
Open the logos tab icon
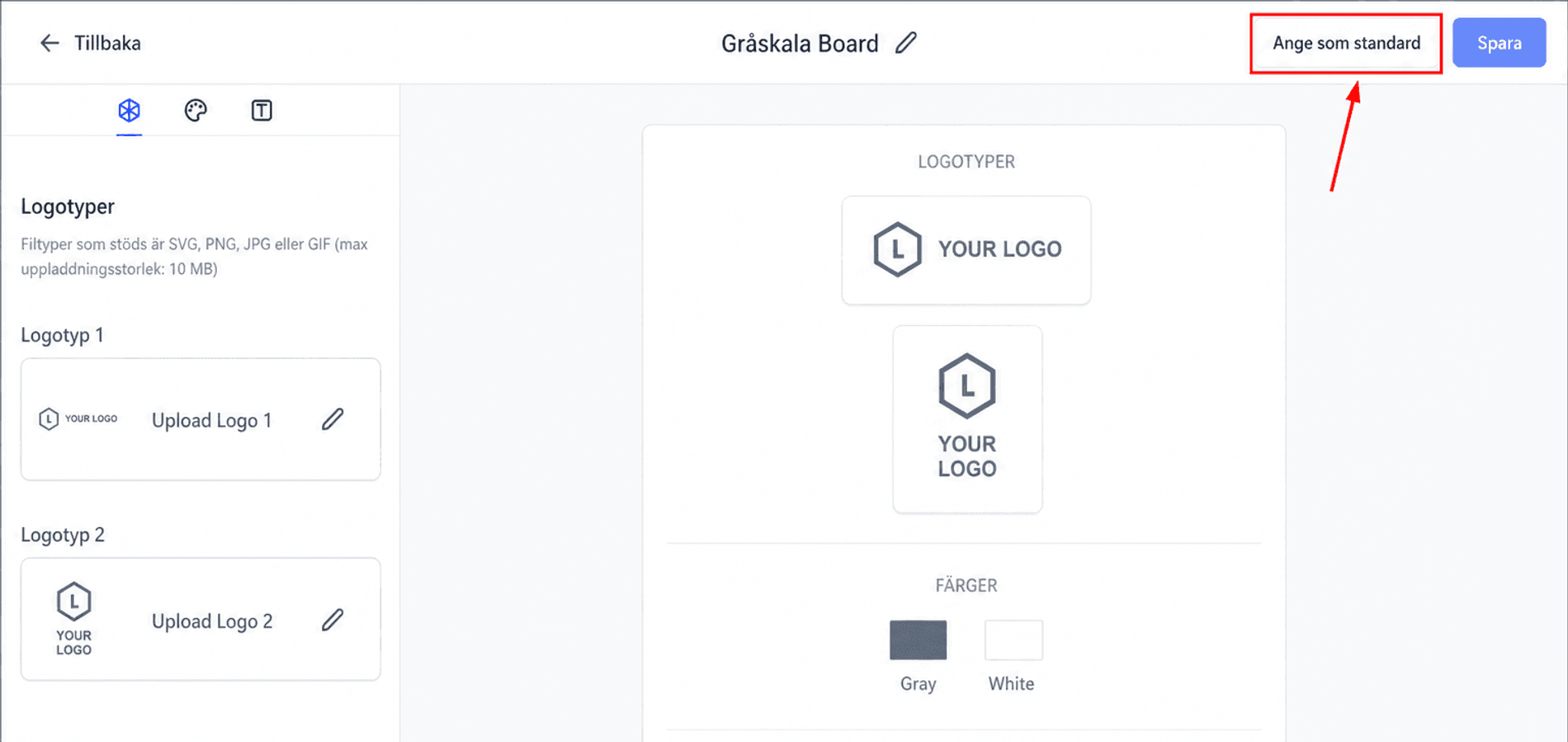pyautogui.click(x=130, y=110)
